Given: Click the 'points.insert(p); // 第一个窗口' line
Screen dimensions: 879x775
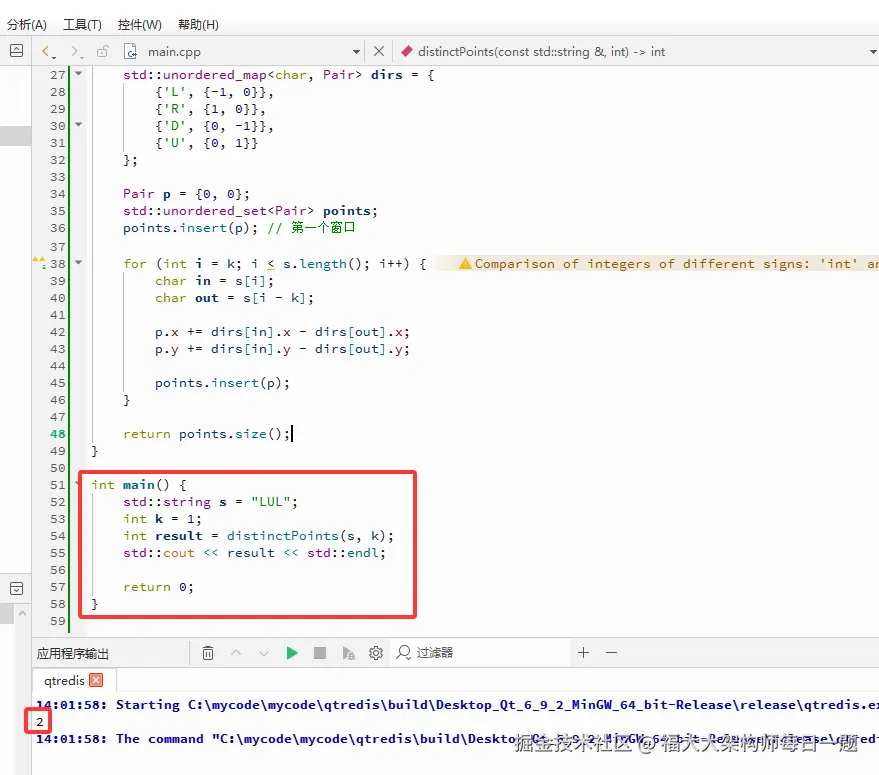Looking at the screenshot, I should coord(239,228).
